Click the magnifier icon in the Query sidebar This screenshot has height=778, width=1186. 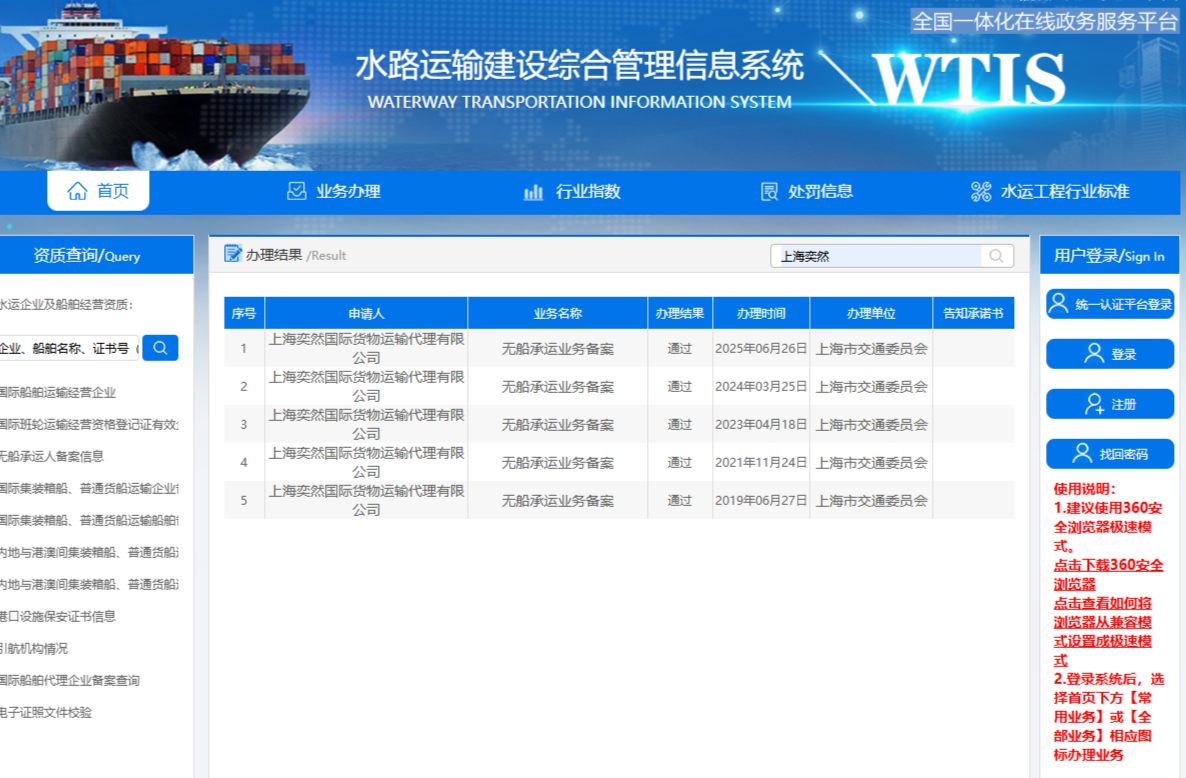coord(160,347)
